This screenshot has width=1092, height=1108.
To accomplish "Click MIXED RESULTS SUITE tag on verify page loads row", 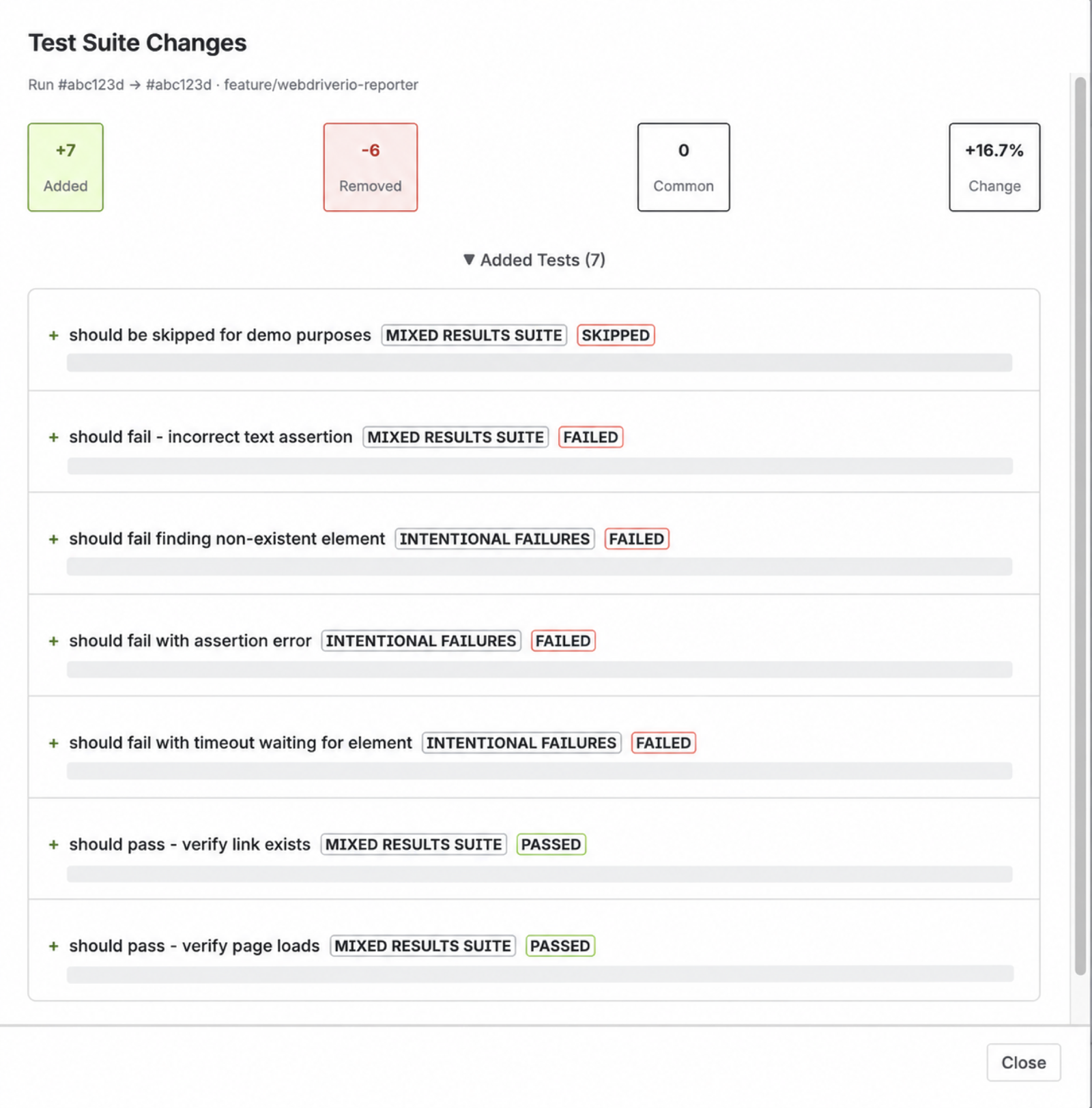I will point(423,946).
